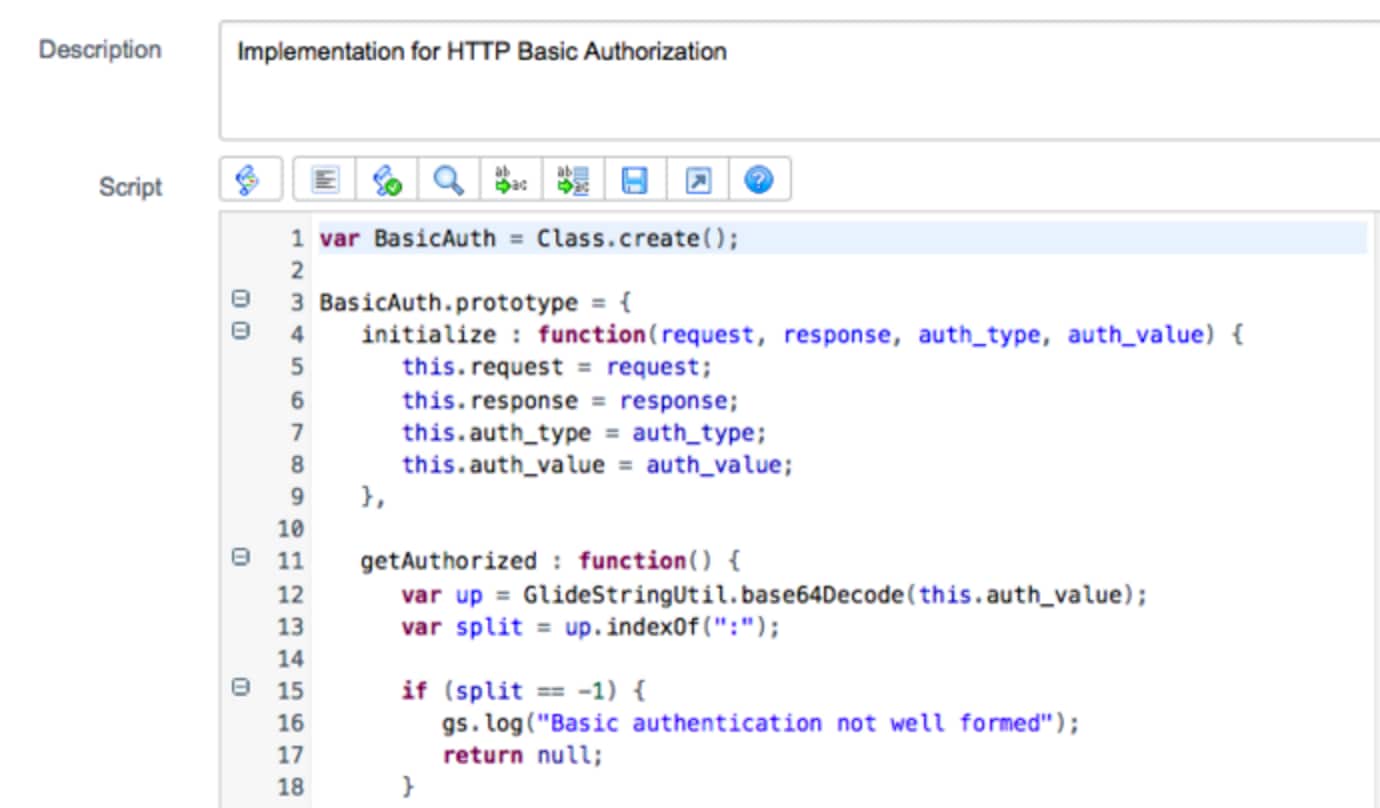This screenshot has width=1380, height=808.
Task: Collapse the initialize function fold at line 4
Action: click(x=240, y=331)
